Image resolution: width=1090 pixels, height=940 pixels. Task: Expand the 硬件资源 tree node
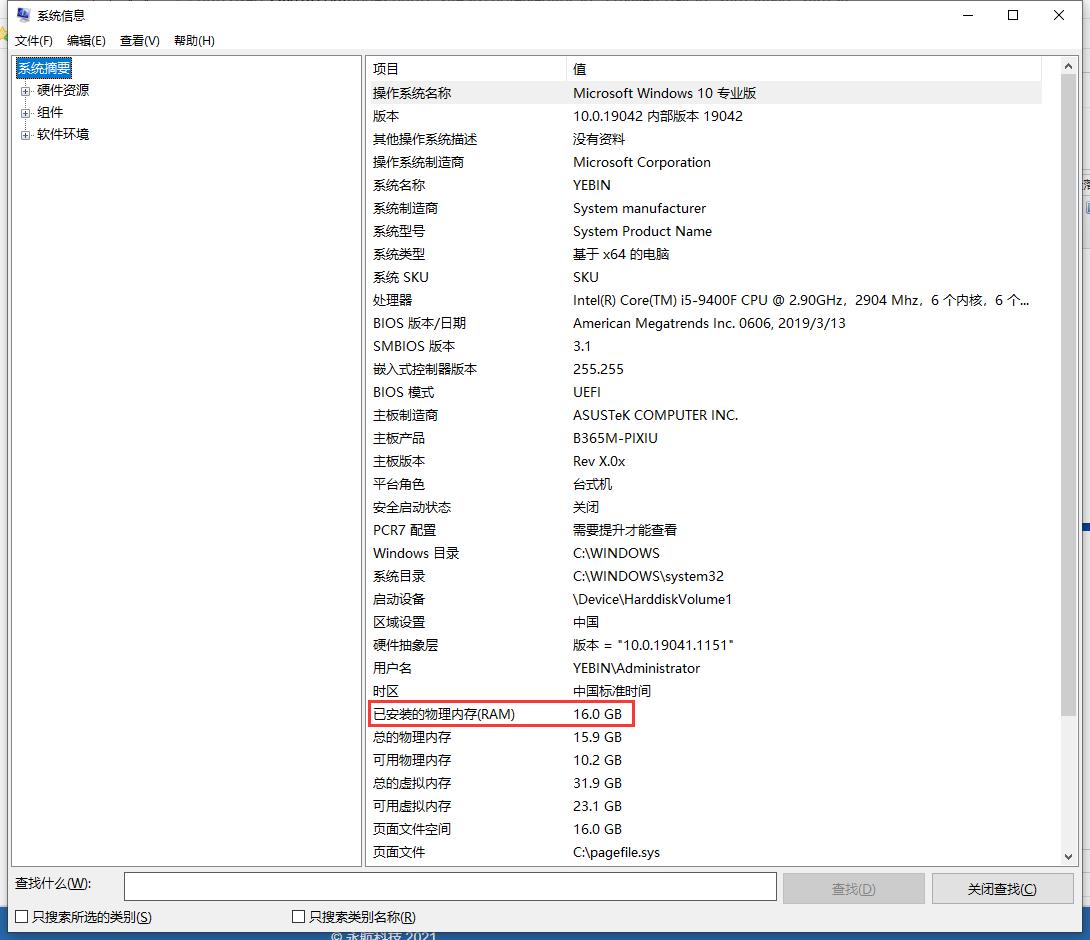coord(26,91)
